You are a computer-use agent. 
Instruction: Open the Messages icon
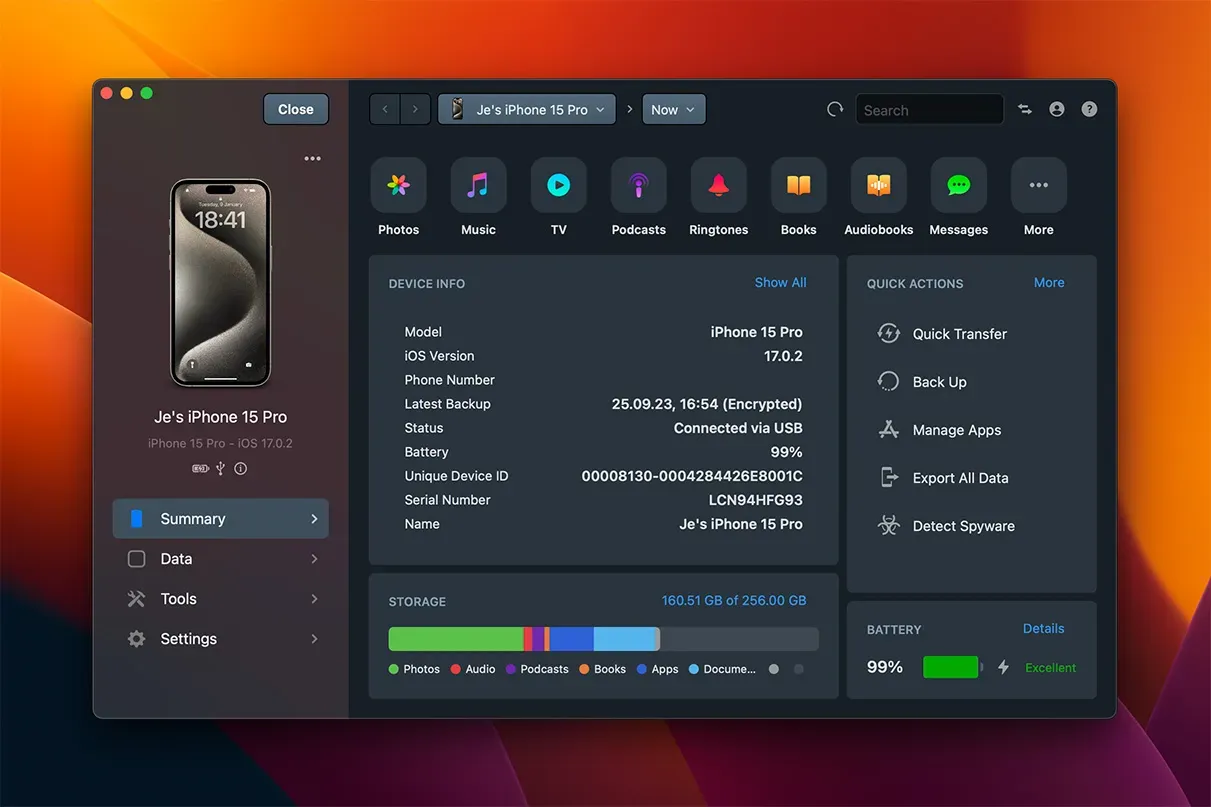pos(958,186)
